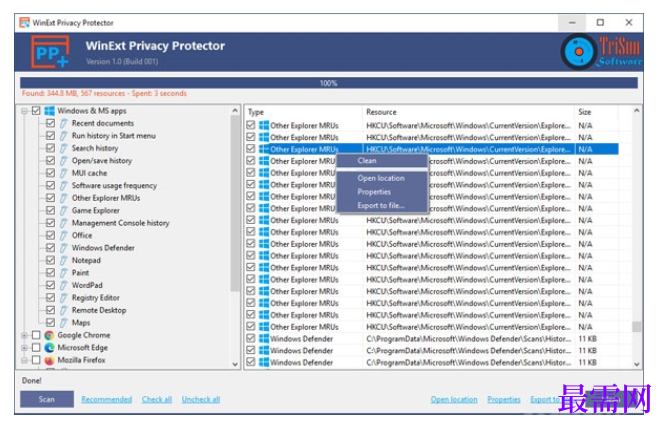Click the brush icon beside Registry Editor
Viewport: 670px width, 430px height.
tap(64, 297)
